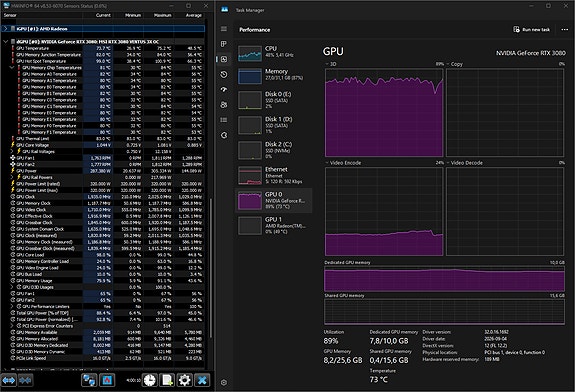Screen dimensions: 575x392
Task: Click Run new task in Task Manager
Action: 531,29
